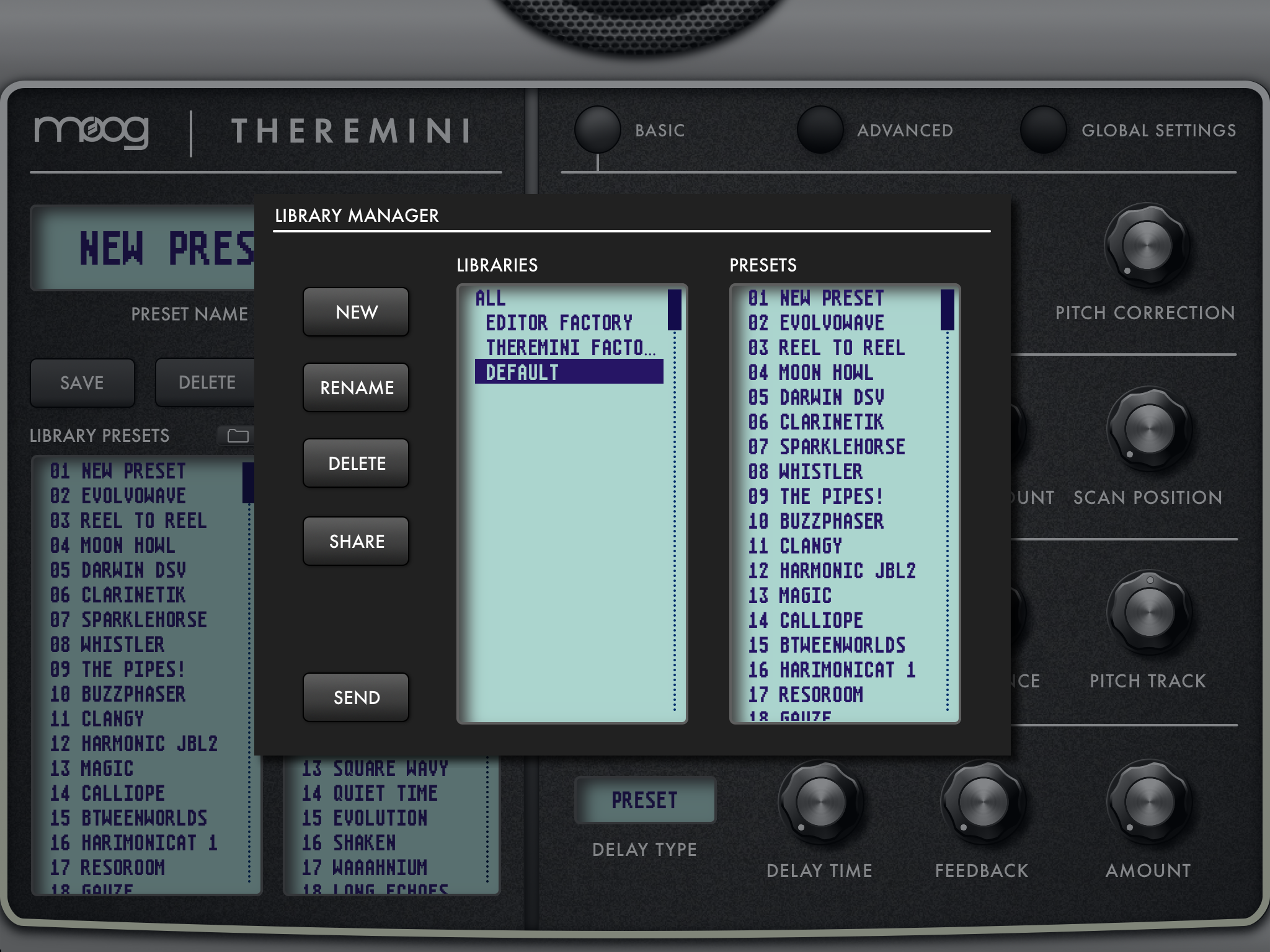
Task: Click the Moog logo
Action: 92,130
